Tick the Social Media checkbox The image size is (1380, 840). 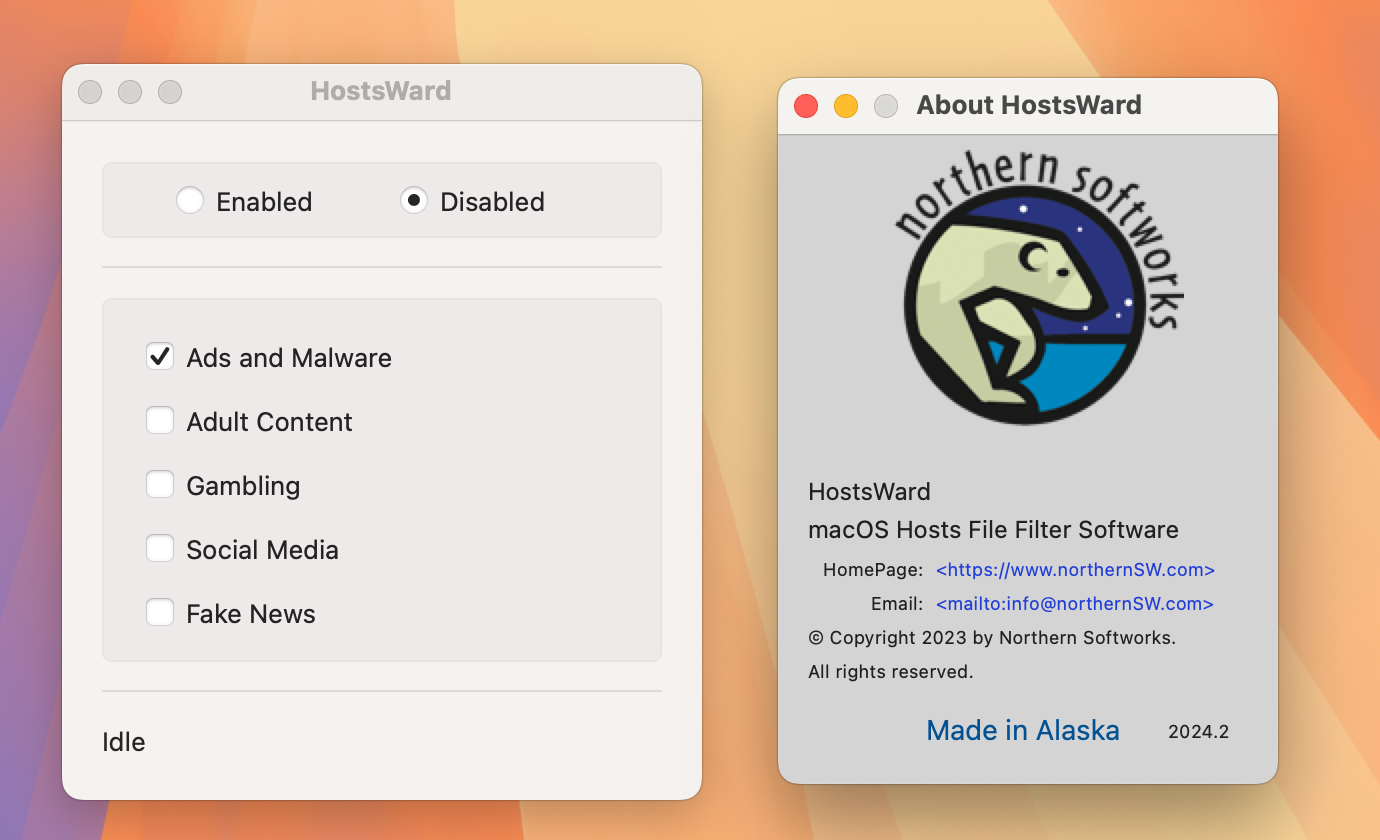tap(160, 549)
